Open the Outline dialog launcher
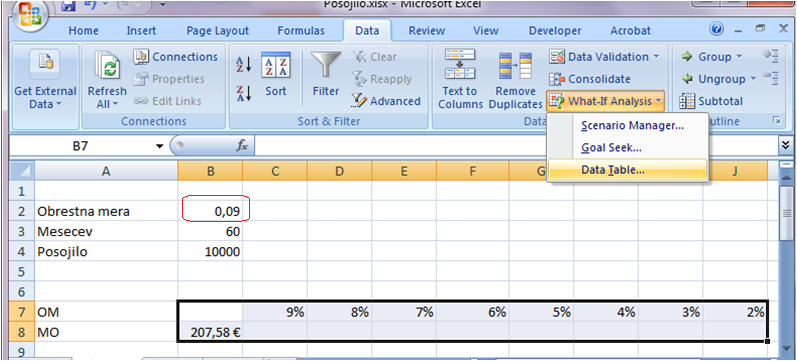 776,121
